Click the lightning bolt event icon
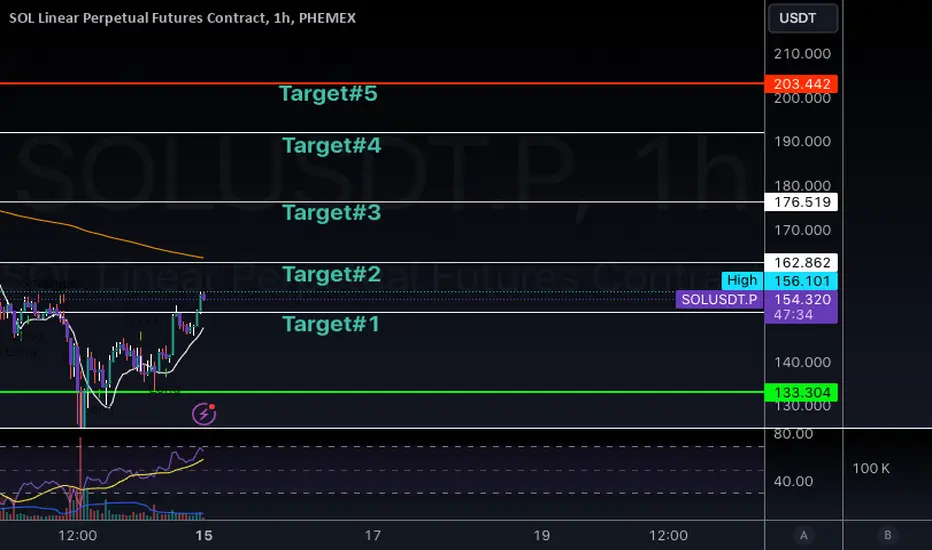932x550 pixels. pyautogui.click(x=204, y=414)
